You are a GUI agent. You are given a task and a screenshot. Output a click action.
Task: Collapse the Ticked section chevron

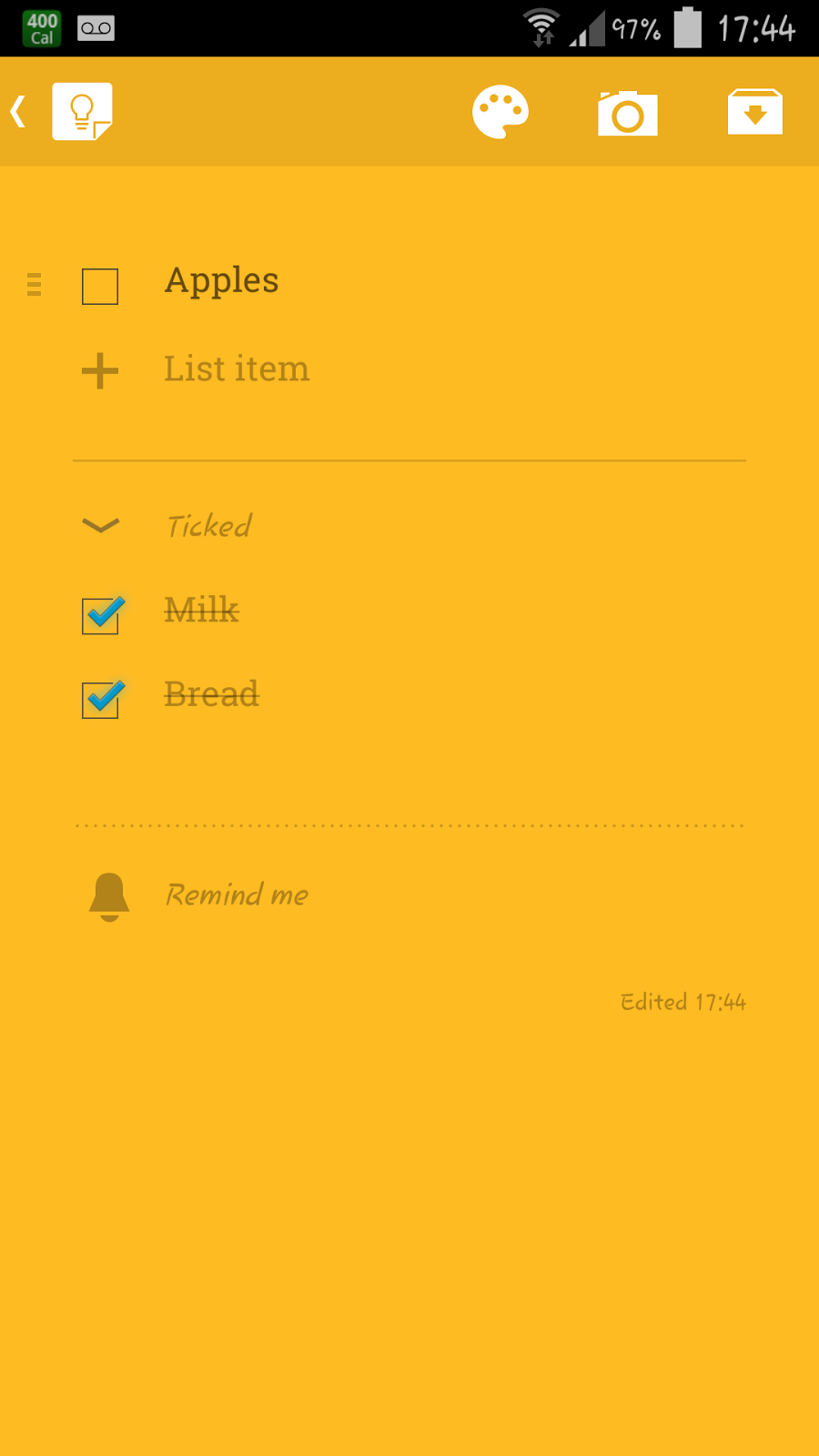(x=100, y=525)
